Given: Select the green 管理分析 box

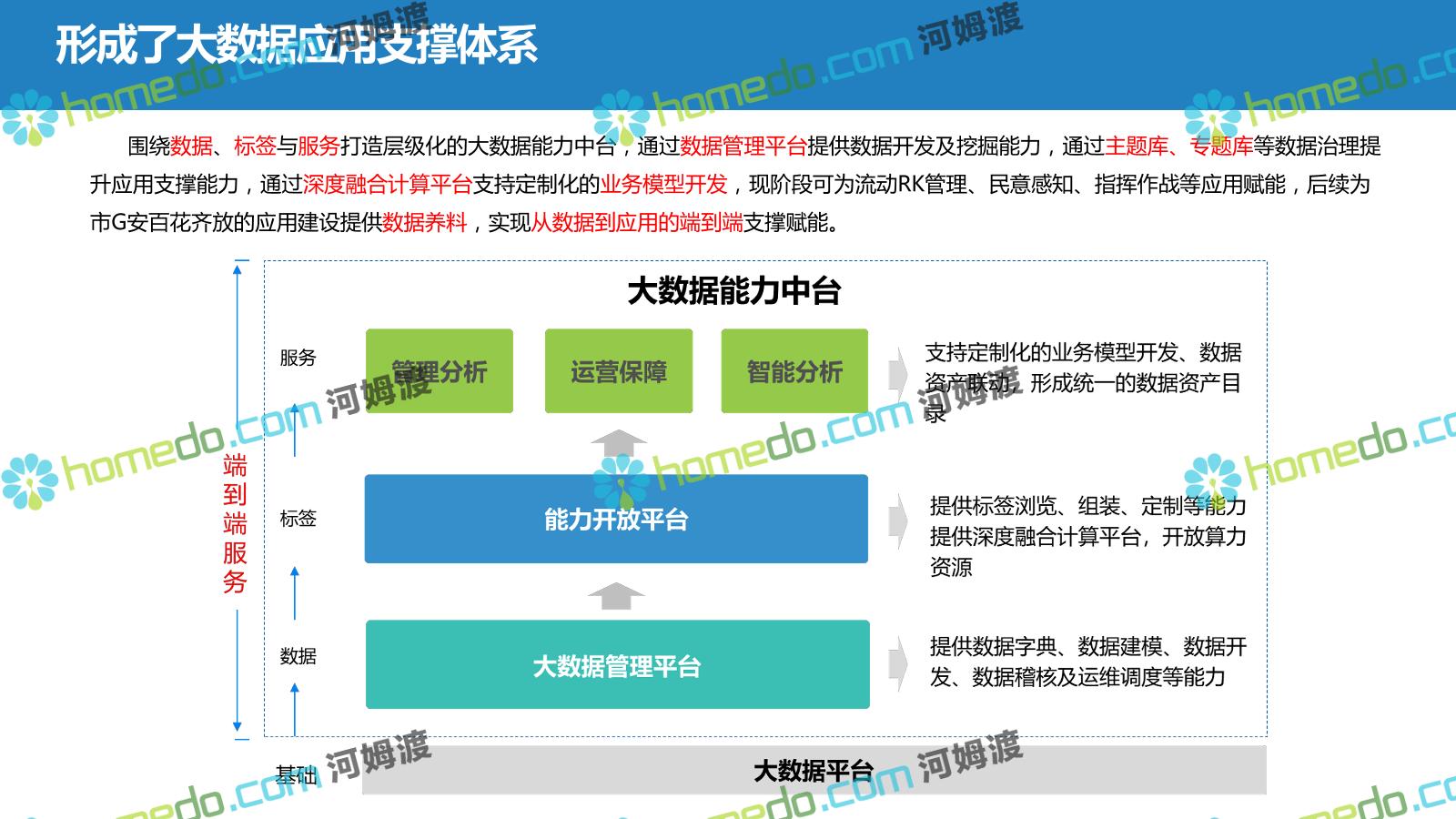Looking at the screenshot, I should 440,371.
